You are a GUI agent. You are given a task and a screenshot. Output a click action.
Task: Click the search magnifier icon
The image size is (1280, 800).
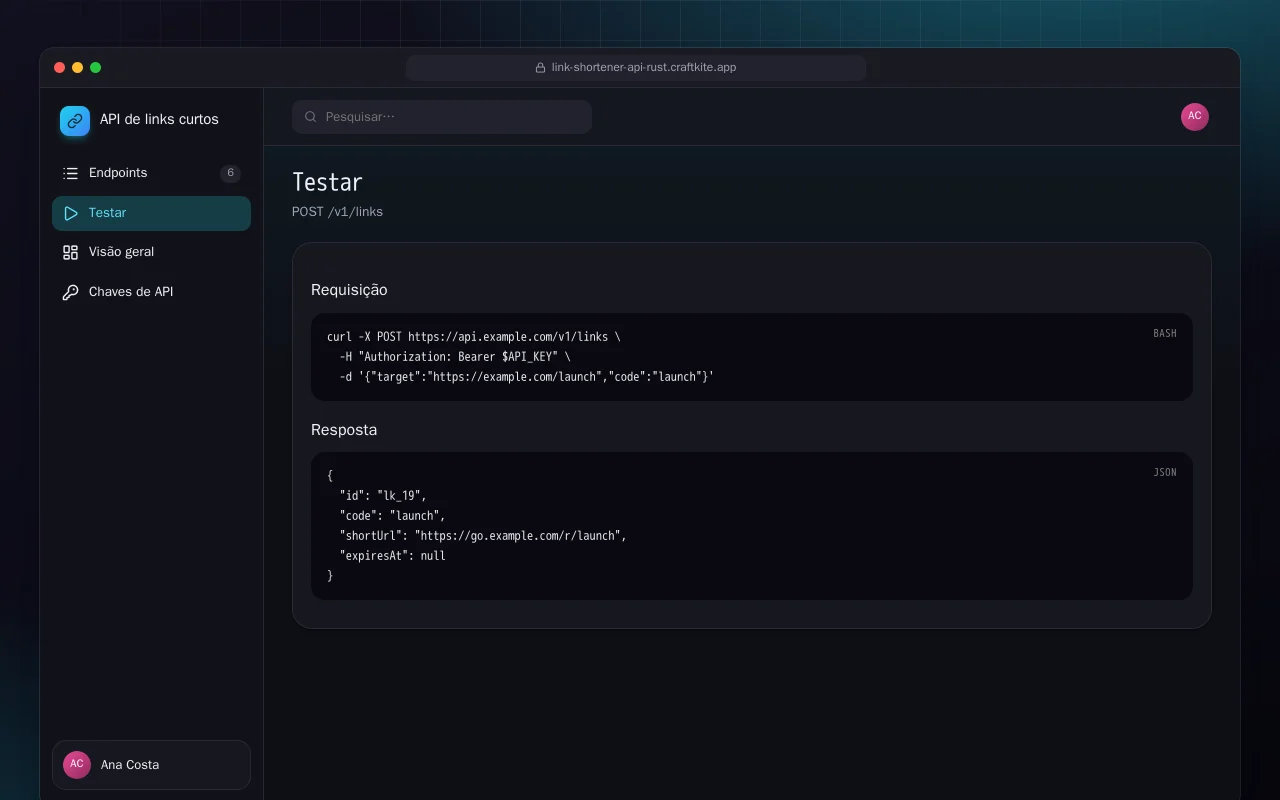[x=311, y=117]
